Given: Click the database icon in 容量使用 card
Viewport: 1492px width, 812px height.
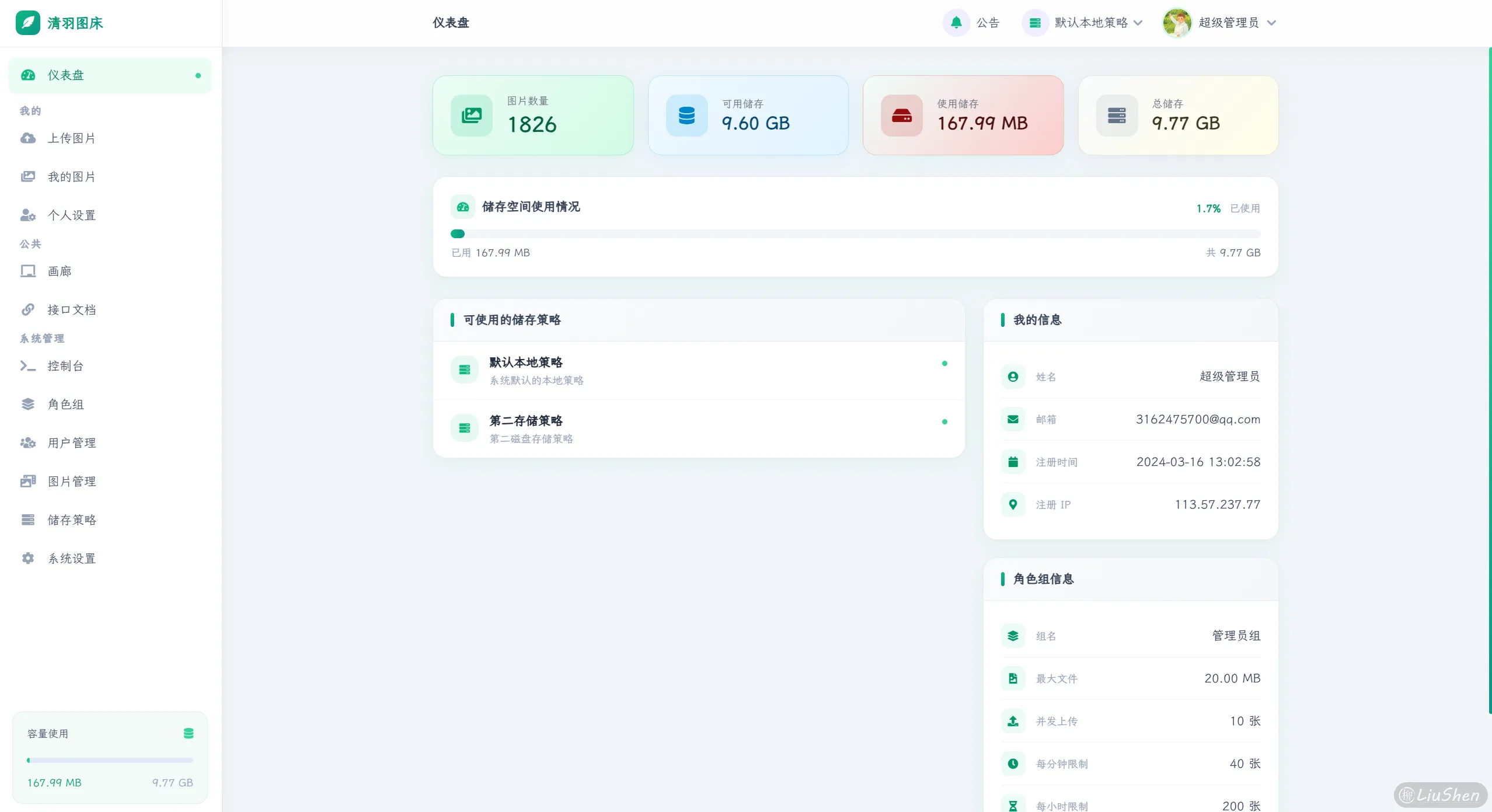Looking at the screenshot, I should [x=189, y=734].
